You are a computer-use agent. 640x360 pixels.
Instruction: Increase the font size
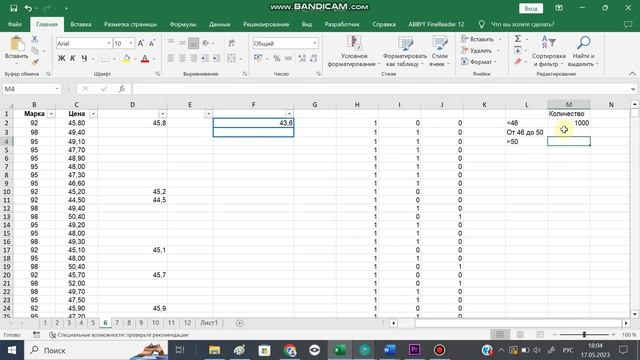[x=141, y=43]
